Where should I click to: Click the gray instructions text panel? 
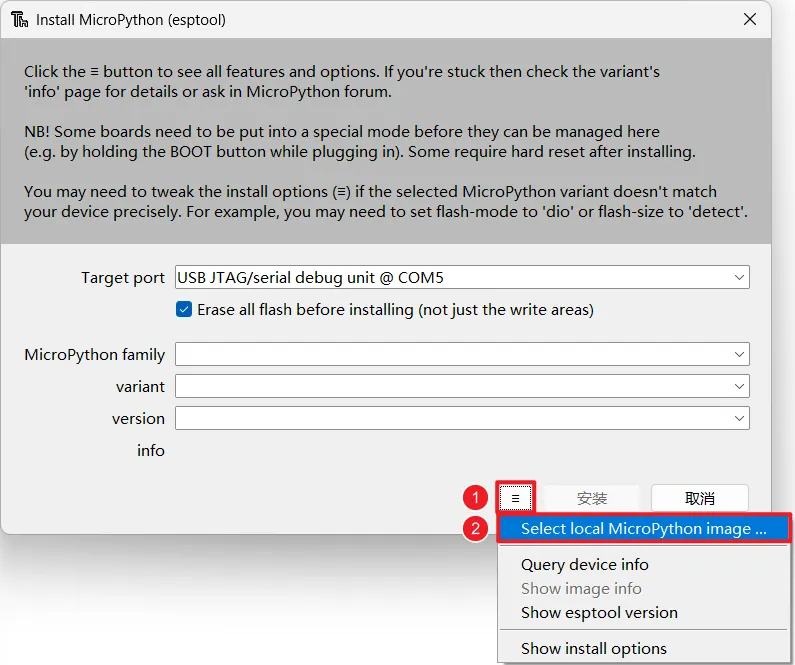pos(385,140)
